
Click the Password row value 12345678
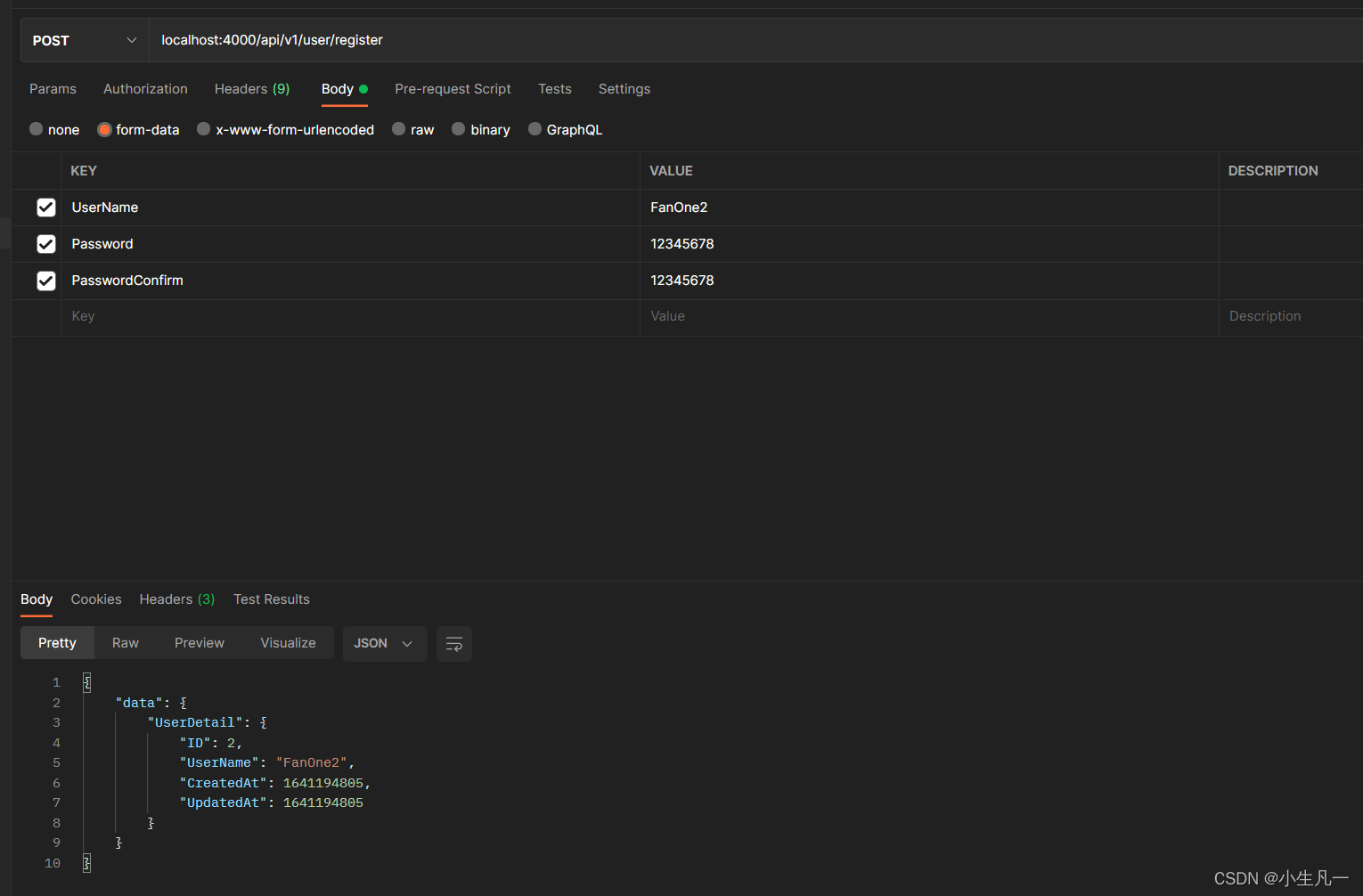(x=929, y=244)
